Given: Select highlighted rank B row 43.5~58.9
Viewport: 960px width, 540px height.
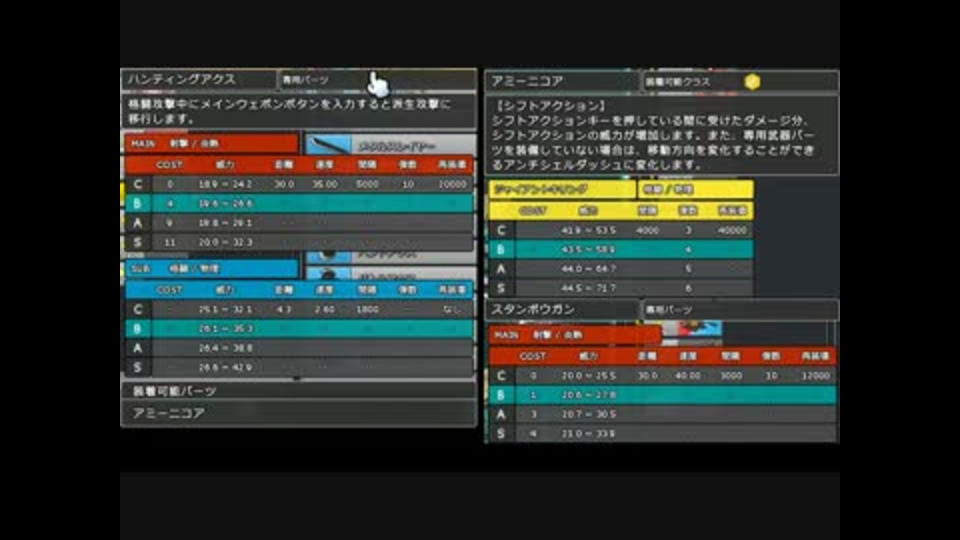Looking at the screenshot, I should pyautogui.click(x=621, y=249).
